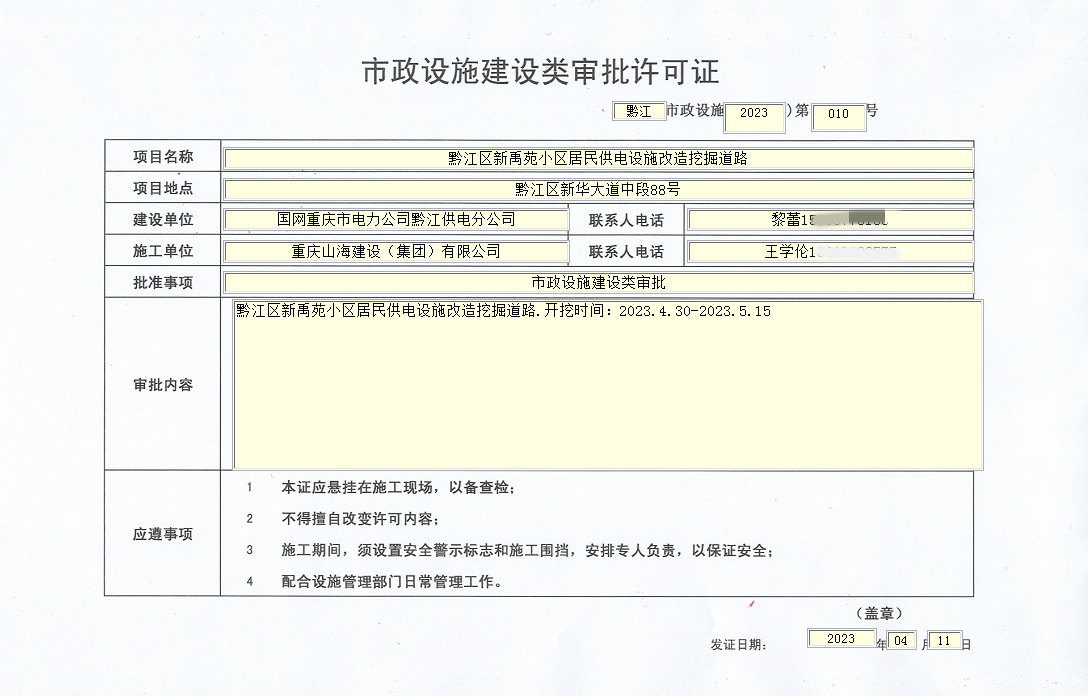Image resolution: width=1088 pixels, height=696 pixels.
Task: Click the 项目名称 field containing 黔江区新禹苑小区居民供电设施改造挖掘道路
Action: 598,159
